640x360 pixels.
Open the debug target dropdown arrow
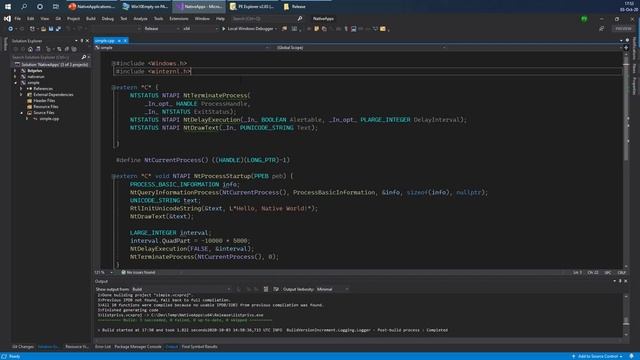click(276, 29)
